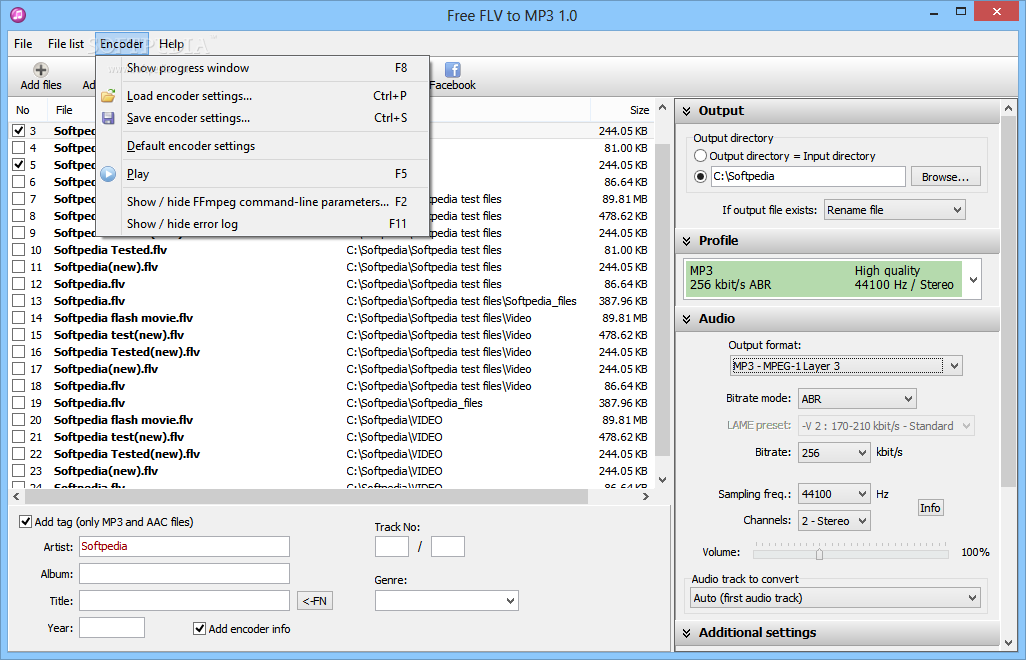The image size is (1026, 660).
Task: Check the checkbox for file row 4
Action: [18, 148]
